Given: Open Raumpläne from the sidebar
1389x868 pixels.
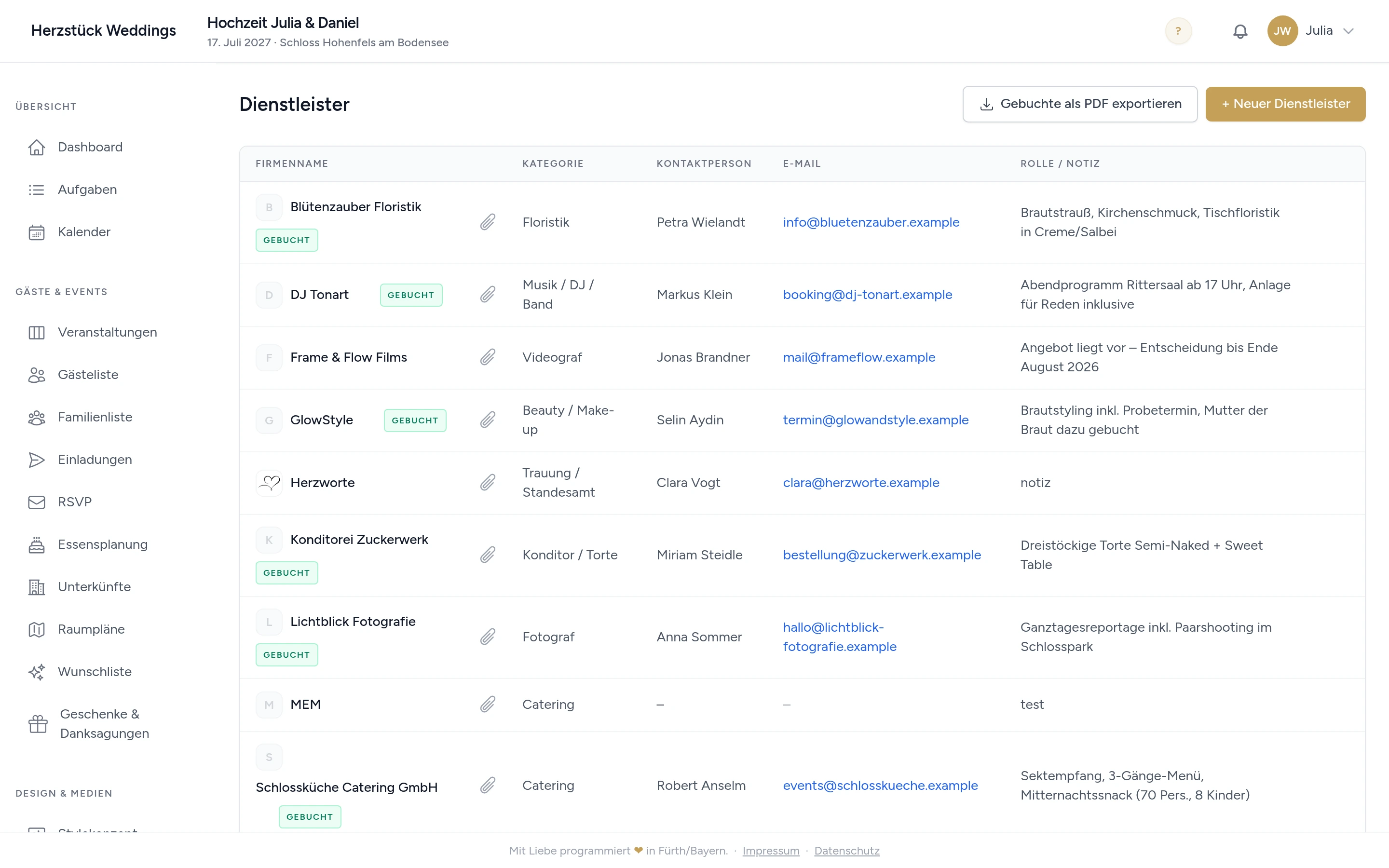Looking at the screenshot, I should click(x=91, y=630).
